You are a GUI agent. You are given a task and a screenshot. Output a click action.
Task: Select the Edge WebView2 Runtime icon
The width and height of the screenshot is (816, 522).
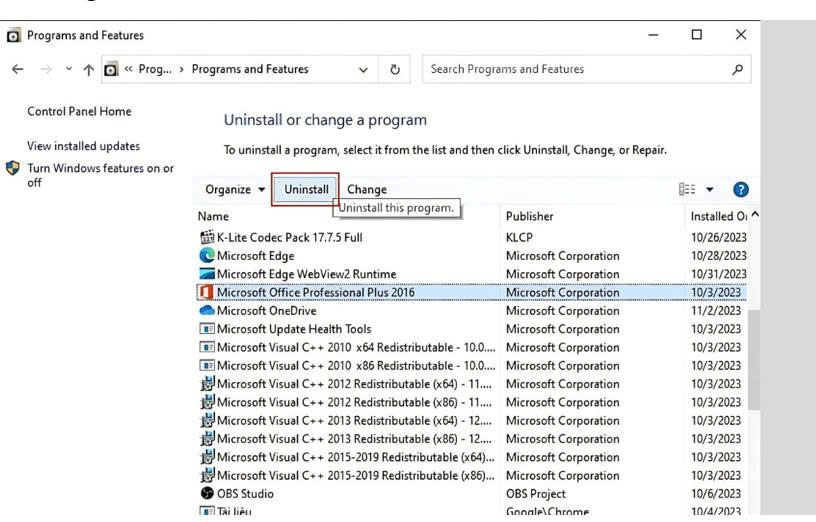click(x=207, y=274)
